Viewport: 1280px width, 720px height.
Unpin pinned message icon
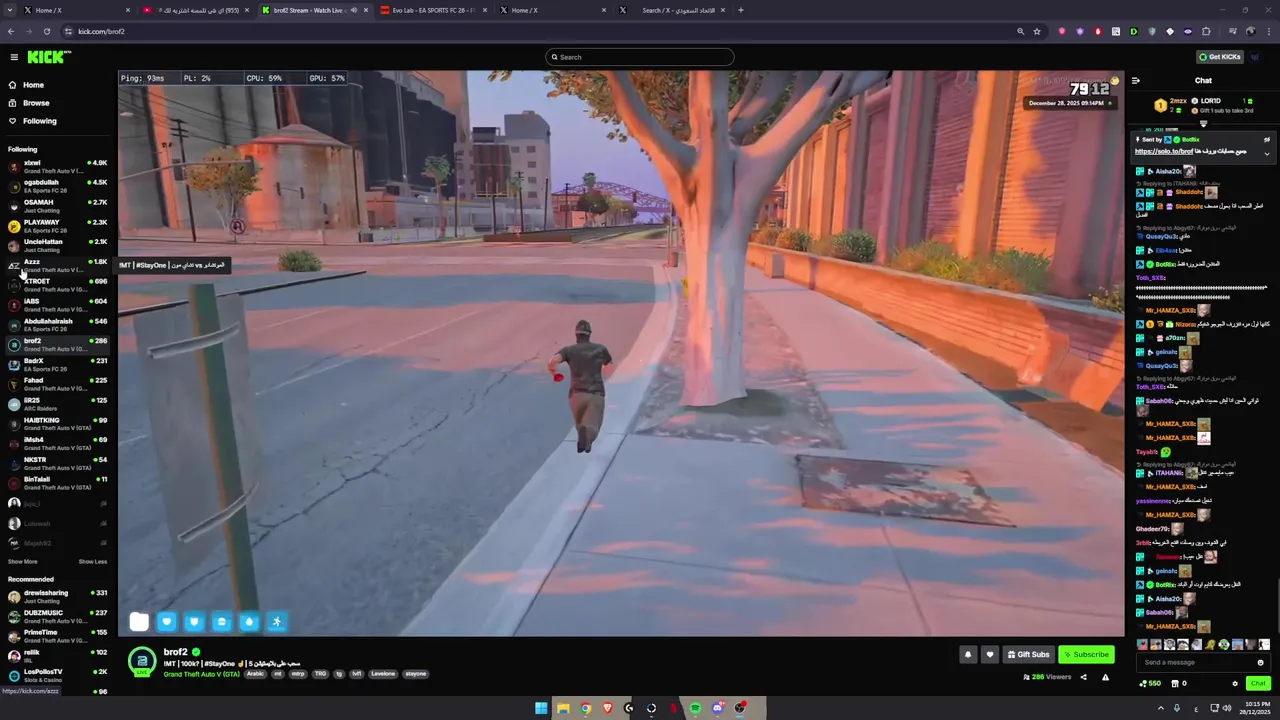1267,140
